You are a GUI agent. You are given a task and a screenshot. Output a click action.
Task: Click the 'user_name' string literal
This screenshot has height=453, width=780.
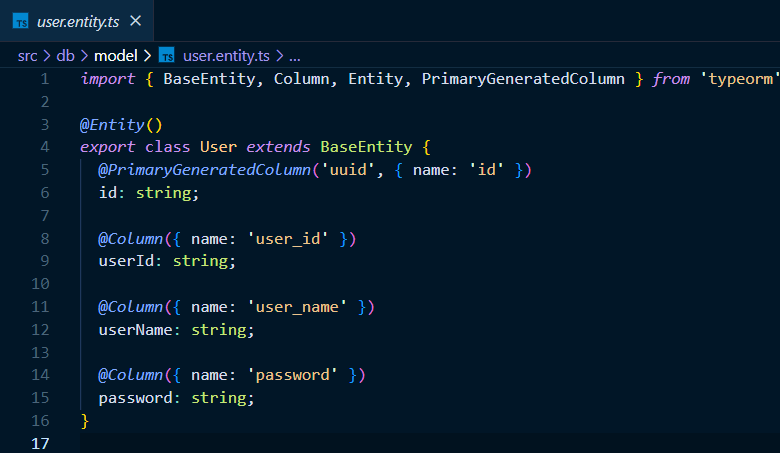click(x=297, y=307)
